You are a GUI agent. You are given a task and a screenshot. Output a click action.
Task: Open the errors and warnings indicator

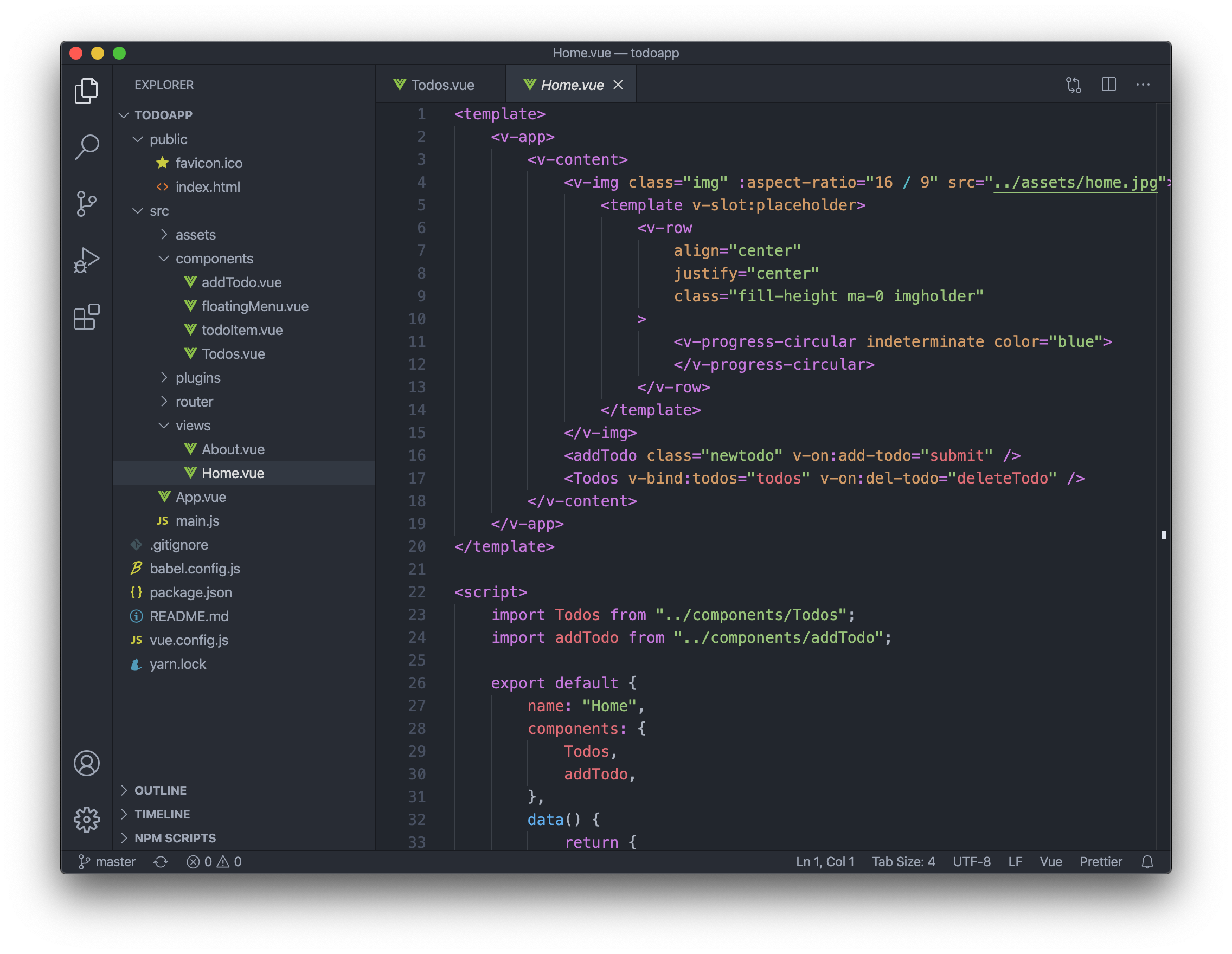click(x=214, y=861)
